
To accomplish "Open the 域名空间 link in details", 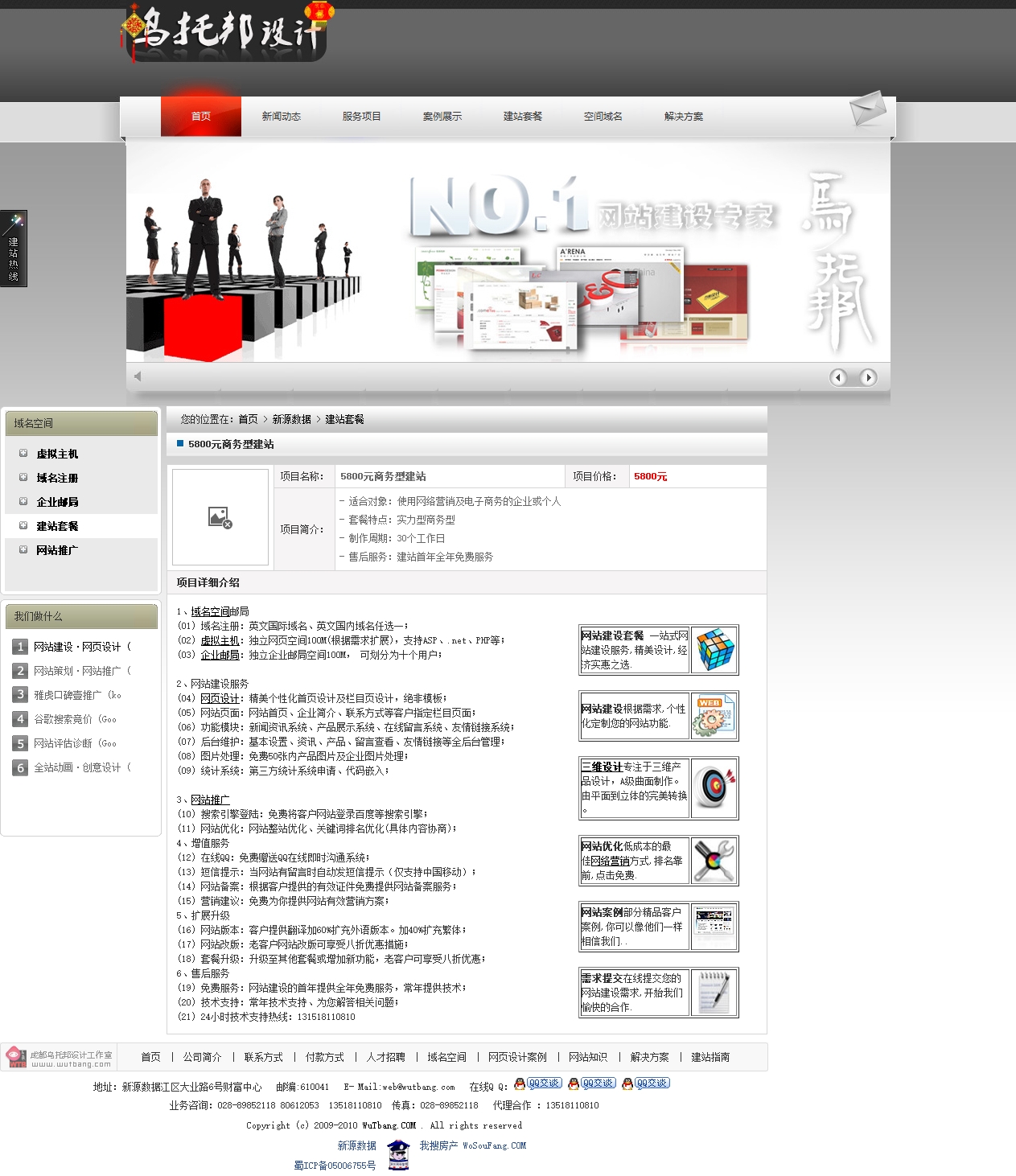I will pos(211,611).
